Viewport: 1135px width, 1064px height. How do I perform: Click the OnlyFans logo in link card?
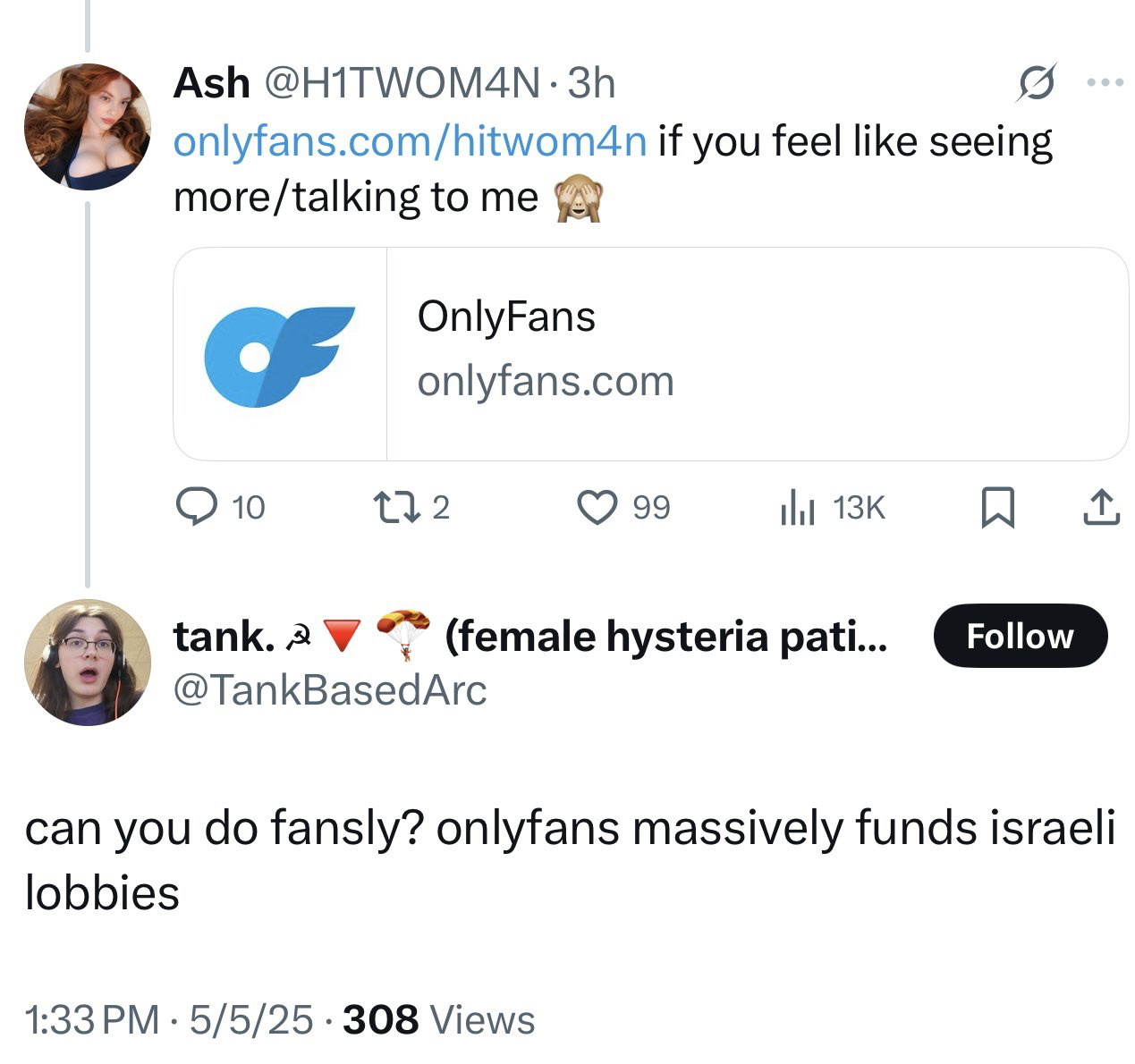[280, 355]
